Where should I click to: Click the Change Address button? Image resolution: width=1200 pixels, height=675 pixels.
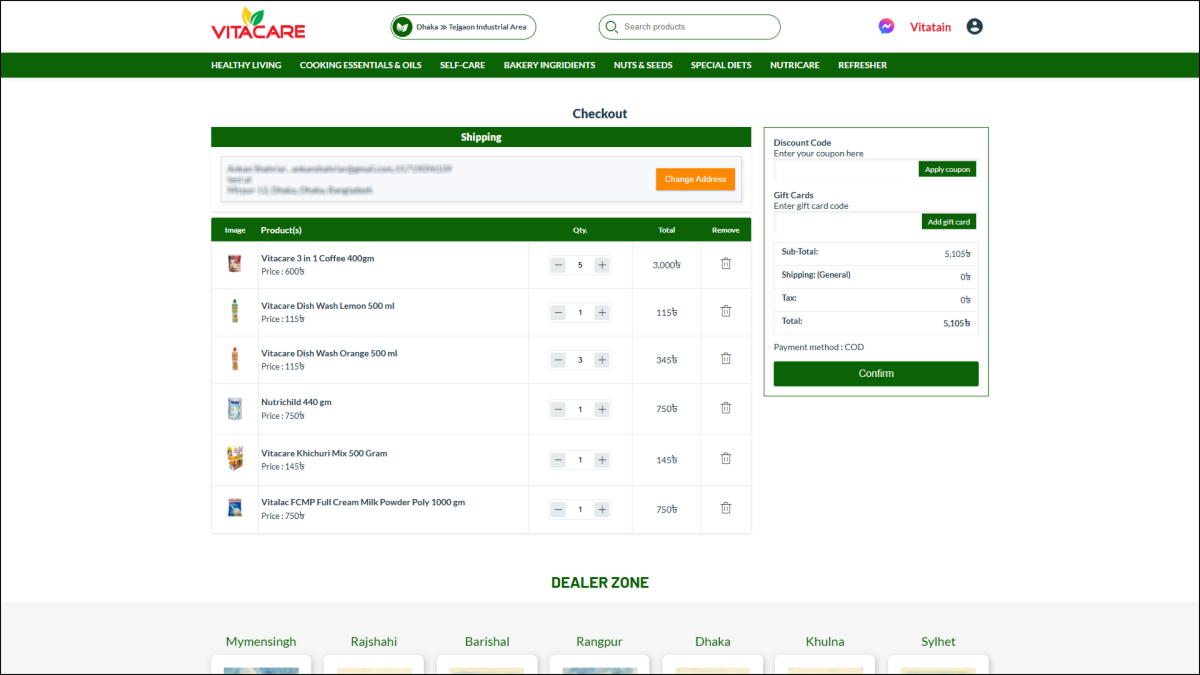click(695, 179)
